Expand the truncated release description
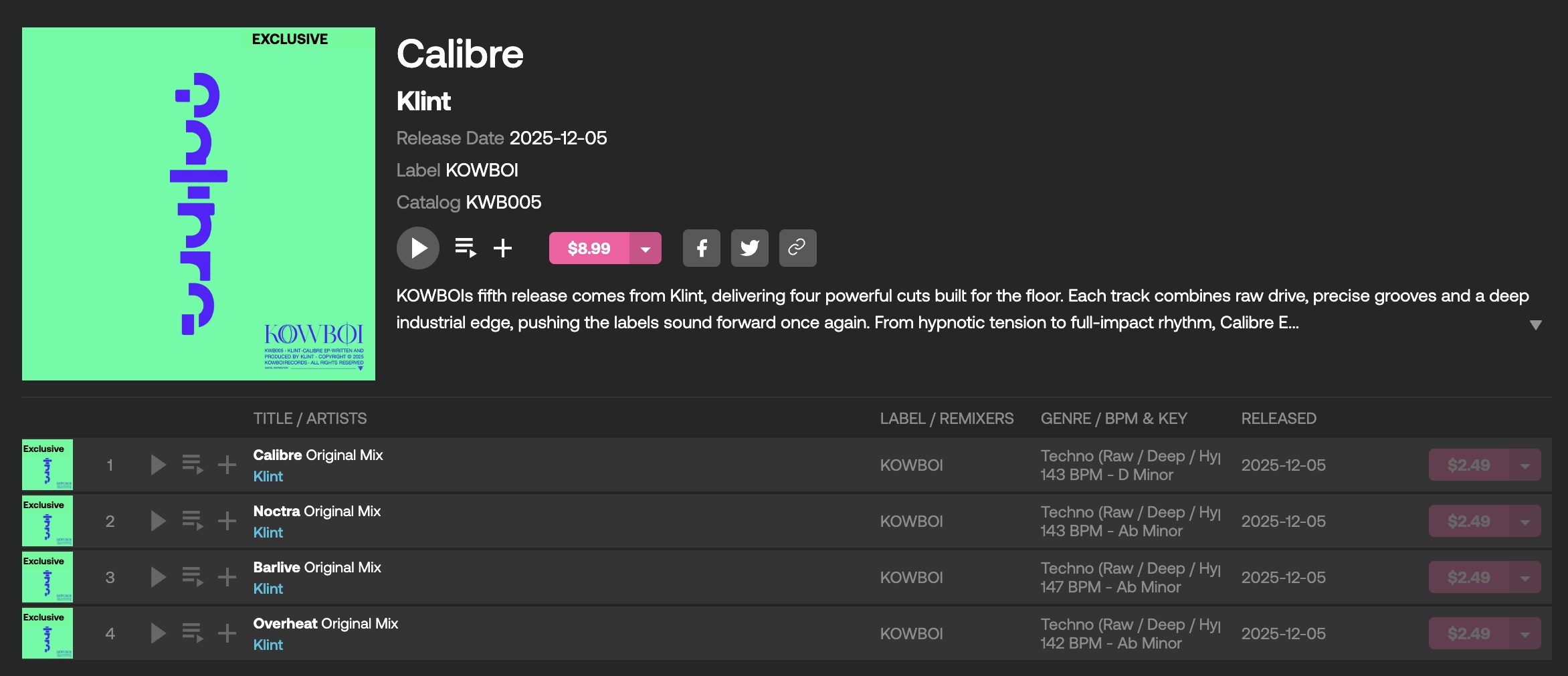This screenshot has height=676, width=1568. click(x=1536, y=325)
